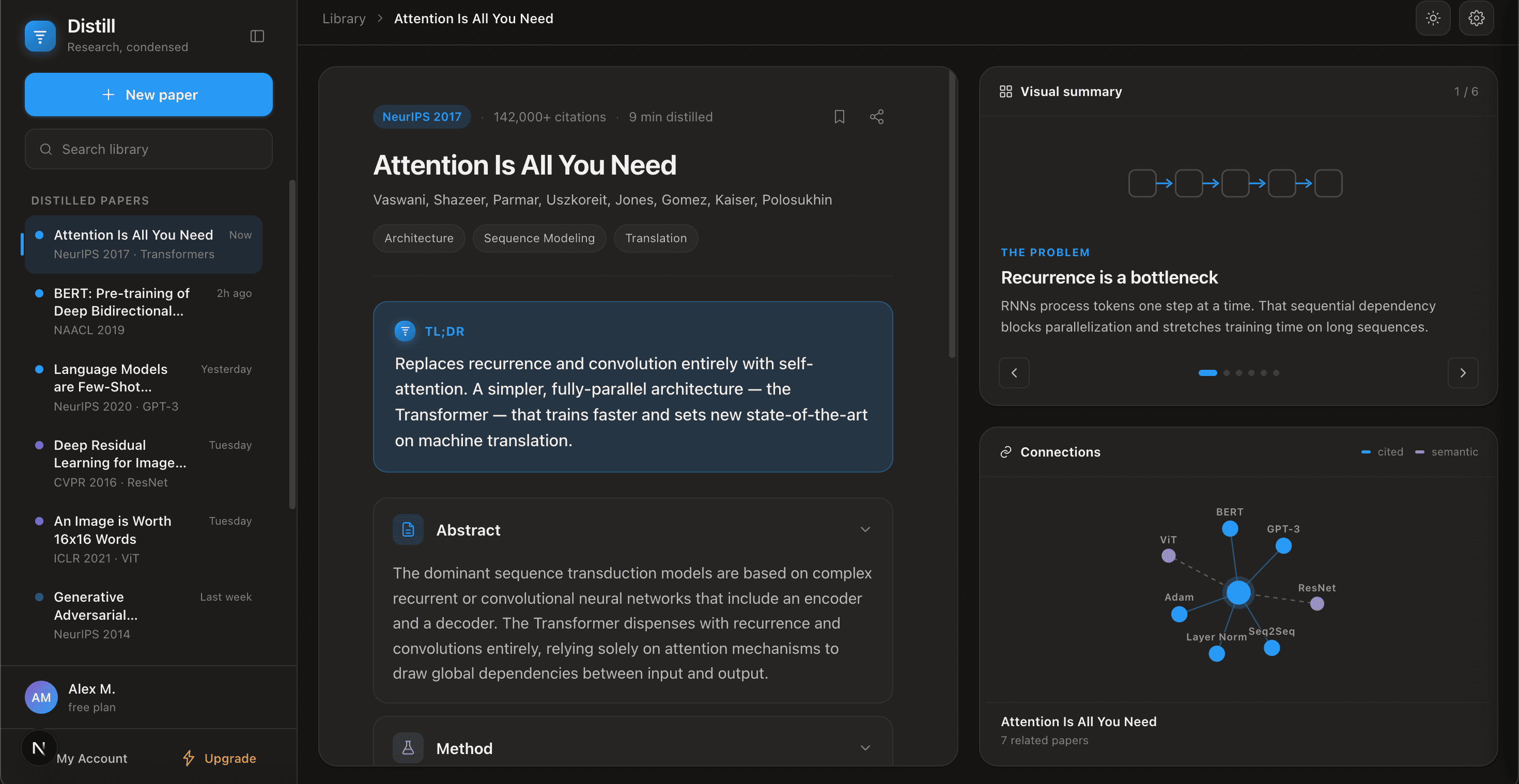Screen dimensions: 1519x784
Task: Select the GPT-3 node in graph
Action: point(1284,546)
